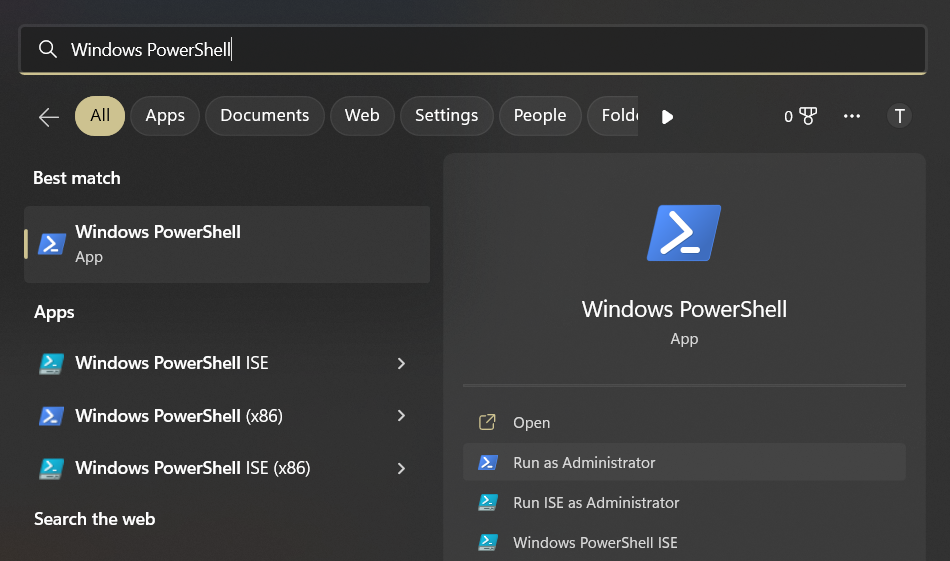950x561 pixels.
Task: Select the Web filter tab
Action: click(362, 116)
